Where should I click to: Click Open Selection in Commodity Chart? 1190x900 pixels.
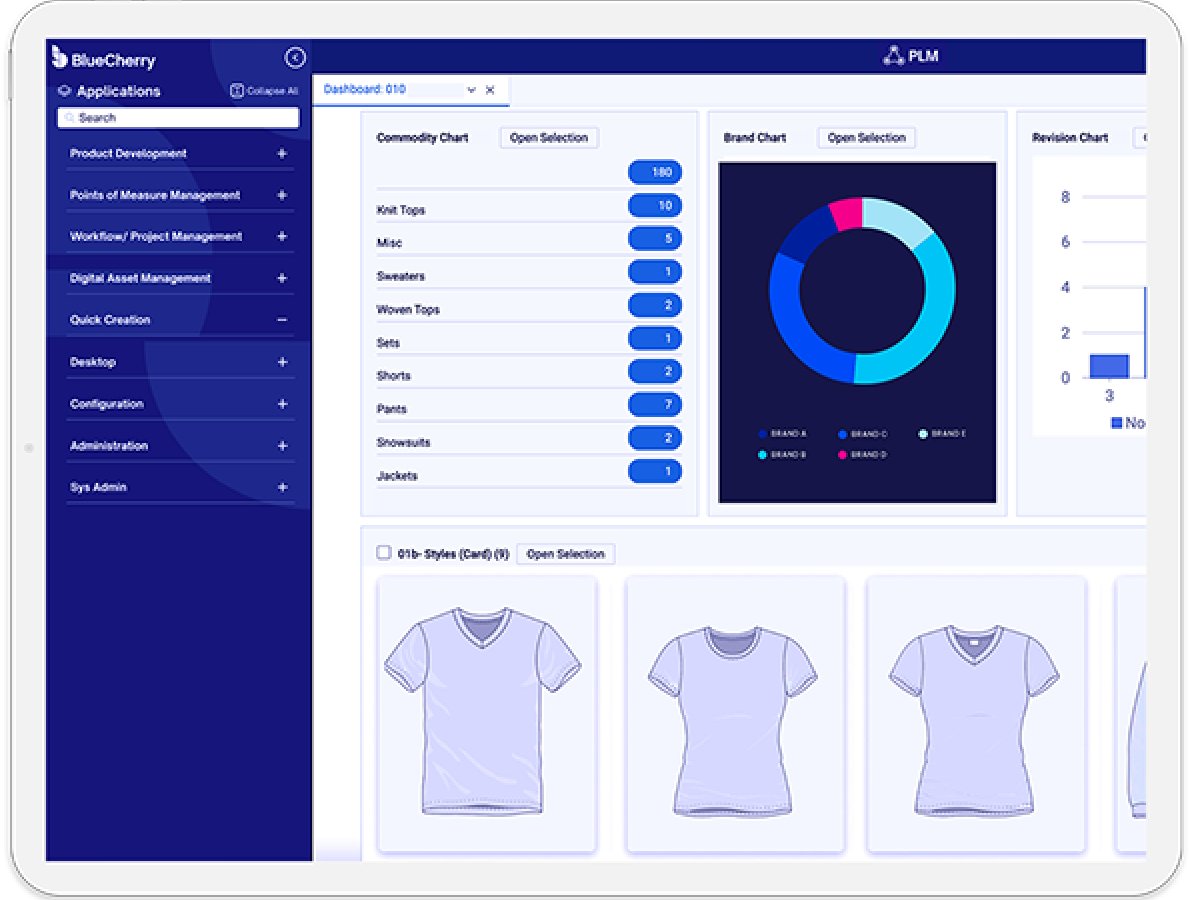pos(549,138)
